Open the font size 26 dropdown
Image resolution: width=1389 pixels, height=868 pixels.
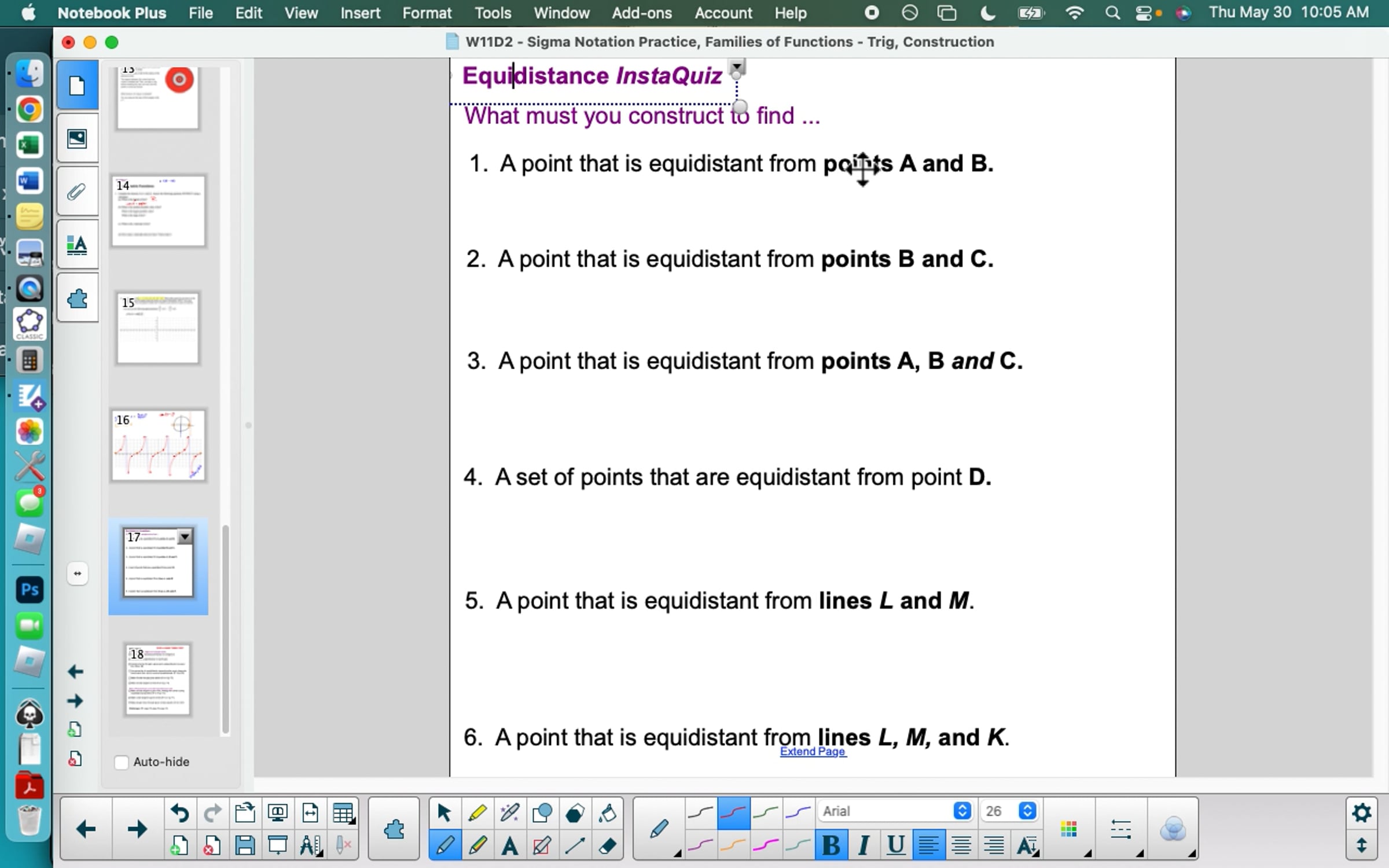tap(1027, 811)
